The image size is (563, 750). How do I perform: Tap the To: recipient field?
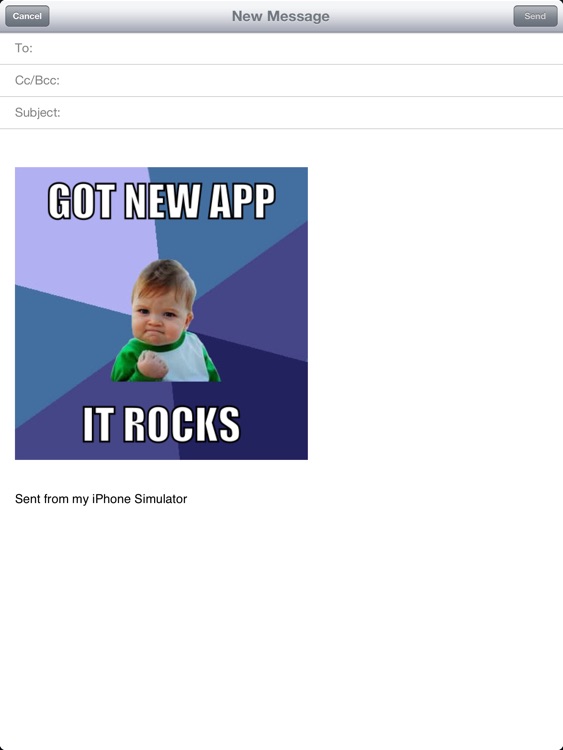tap(281, 48)
